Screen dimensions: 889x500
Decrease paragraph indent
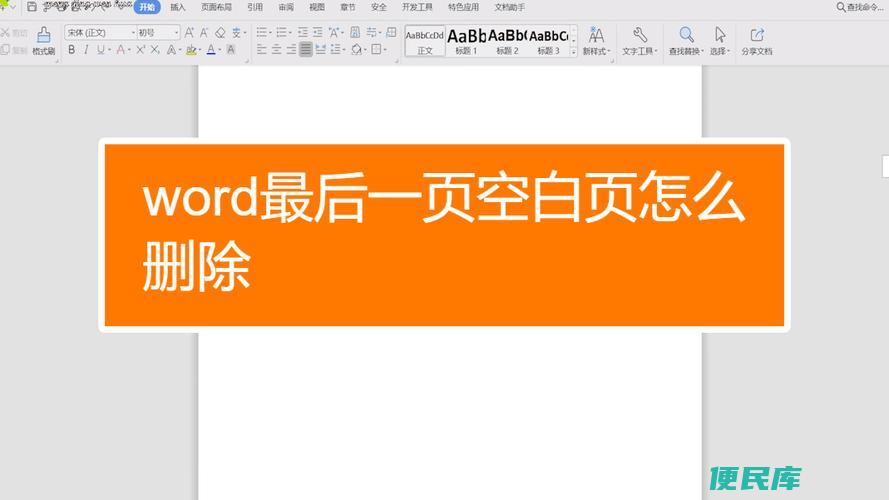[x=303, y=32]
